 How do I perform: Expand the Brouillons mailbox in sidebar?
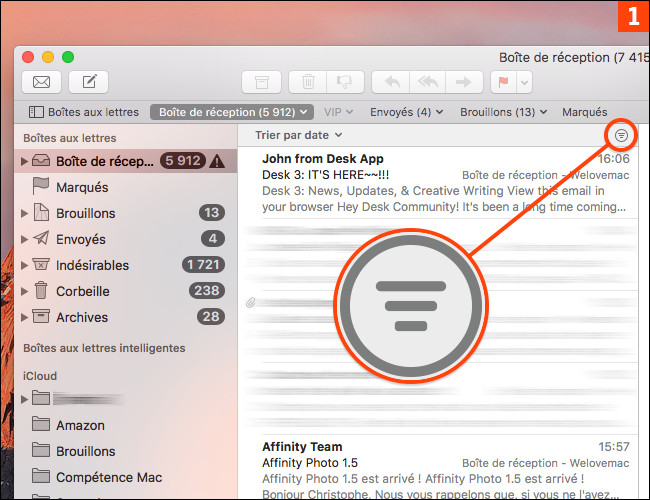coord(24,213)
